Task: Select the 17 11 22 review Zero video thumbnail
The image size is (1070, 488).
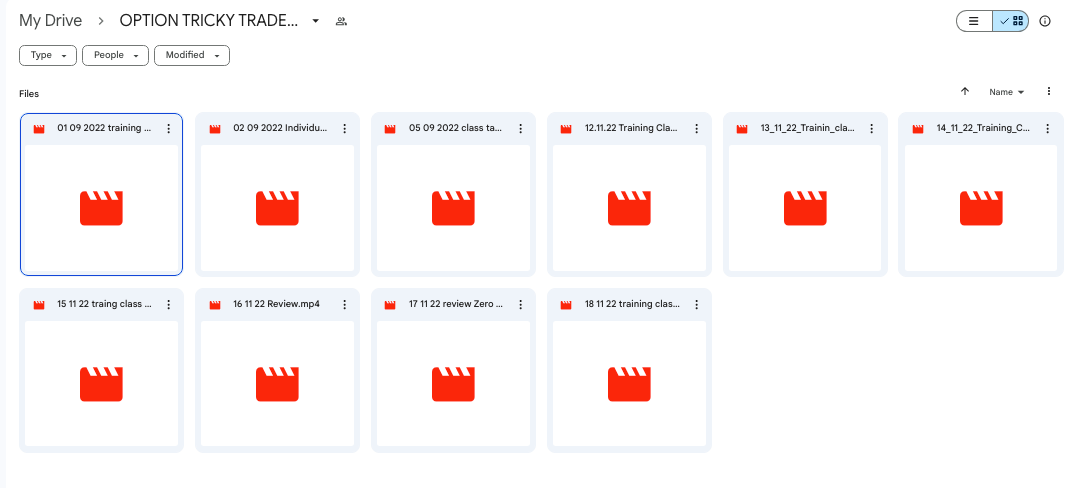Action: [453, 383]
